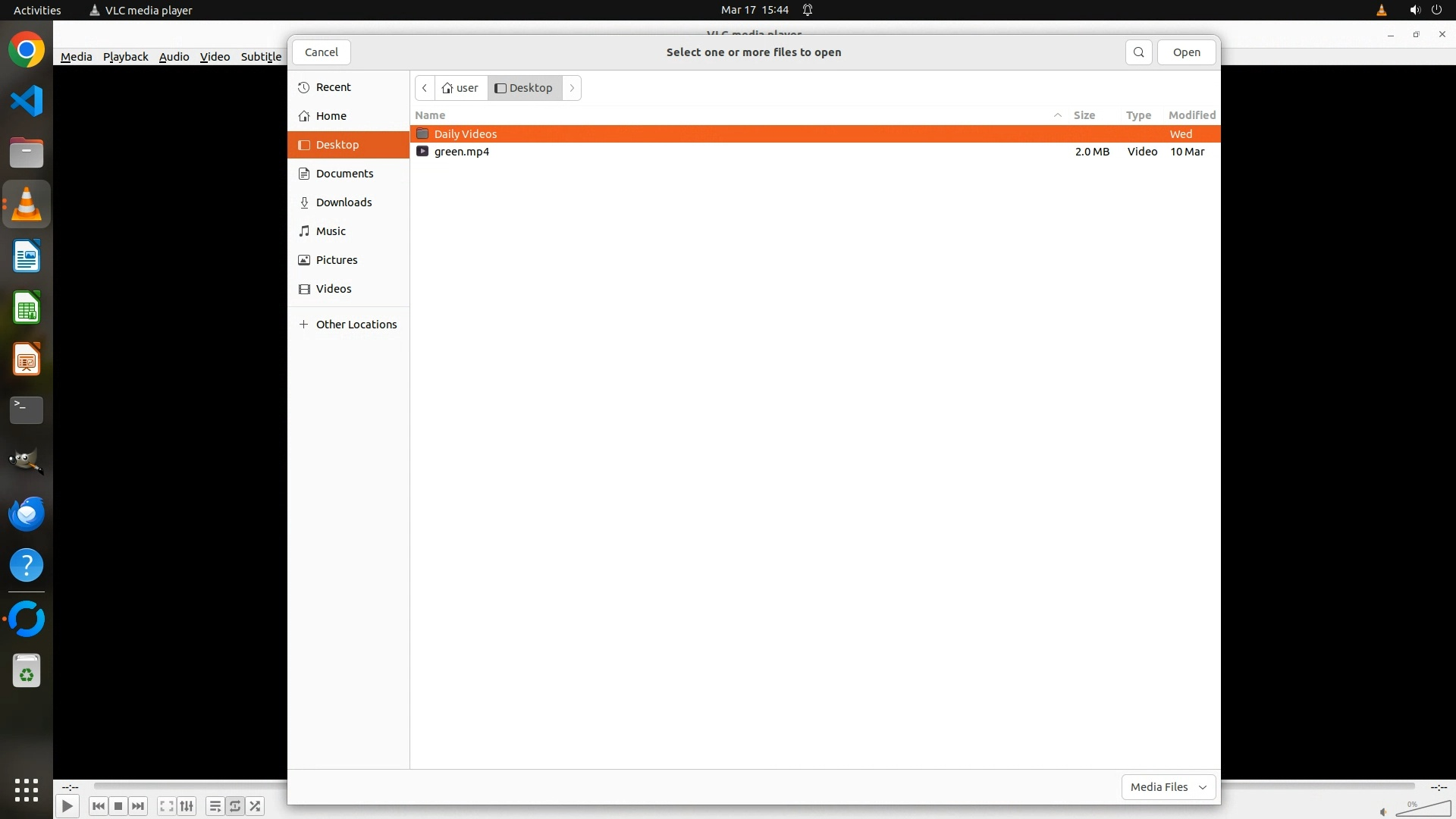Toggle the loop mode button
The width and height of the screenshot is (1456, 819).
pyautogui.click(x=235, y=806)
